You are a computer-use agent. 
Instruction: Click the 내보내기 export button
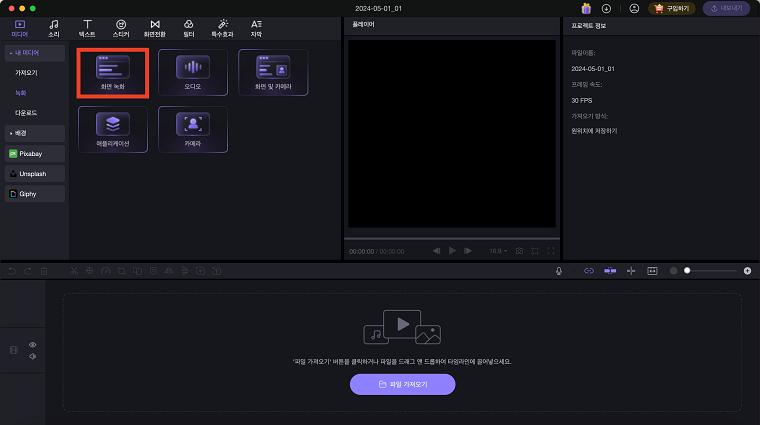[726, 8]
